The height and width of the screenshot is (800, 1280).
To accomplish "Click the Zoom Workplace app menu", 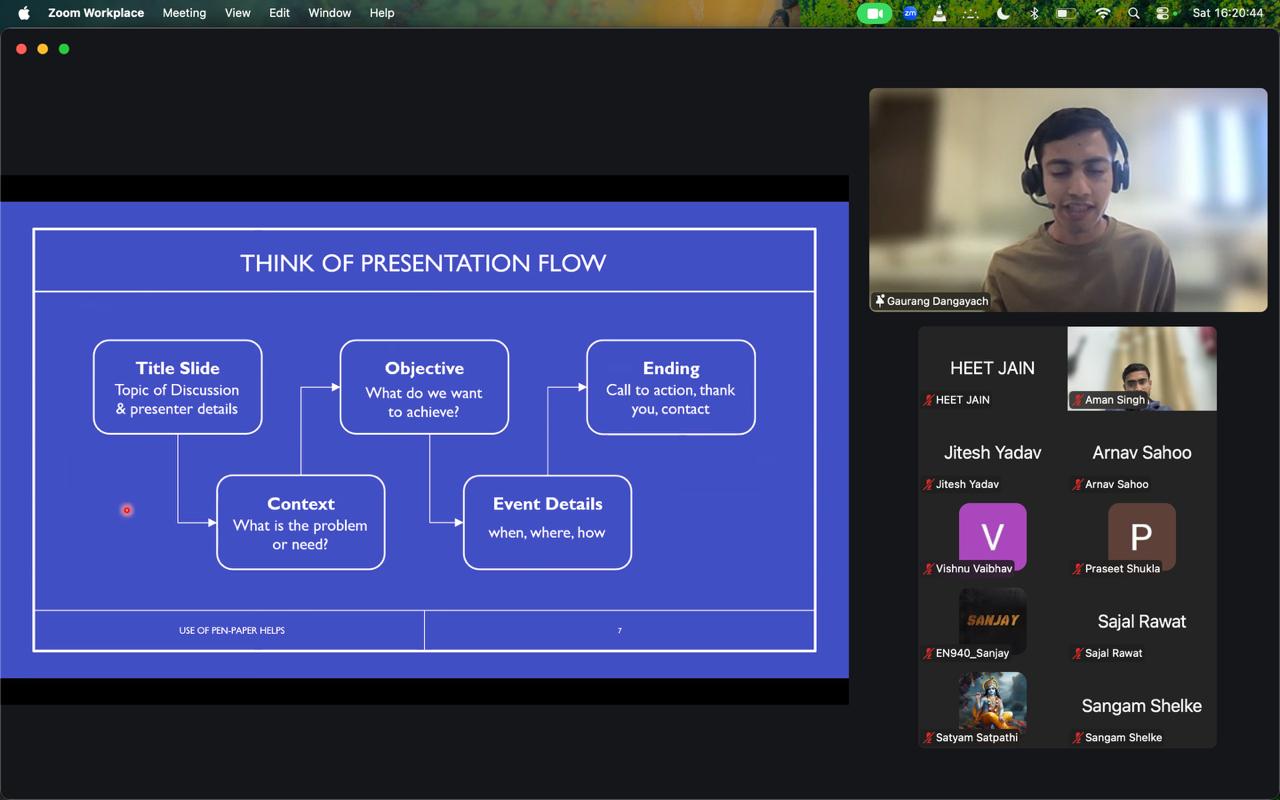I will click(96, 13).
